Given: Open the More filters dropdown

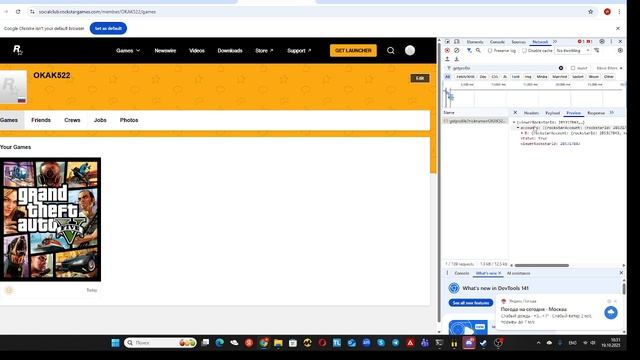Looking at the screenshot, I should [x=609, y=68].
